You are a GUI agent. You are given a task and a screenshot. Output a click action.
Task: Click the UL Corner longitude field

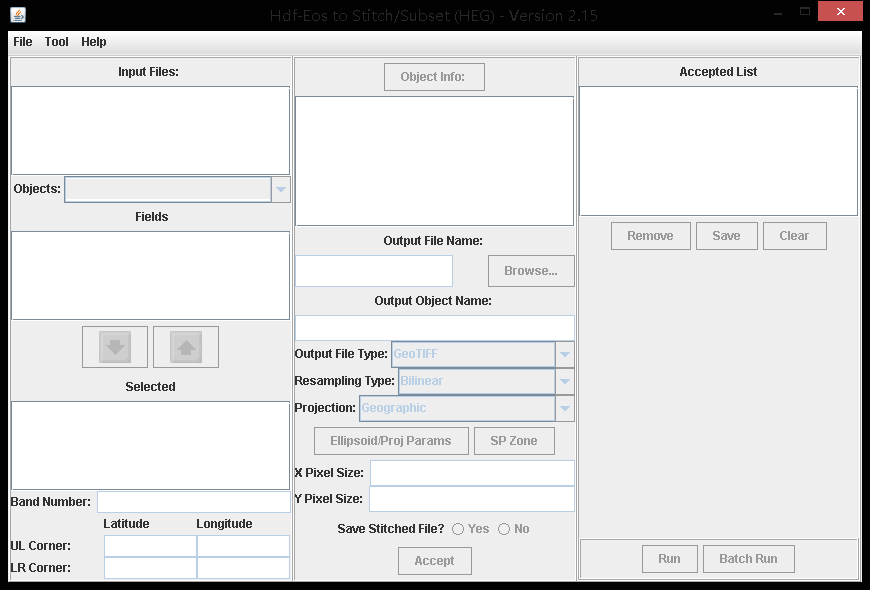[x=244, y=546]
